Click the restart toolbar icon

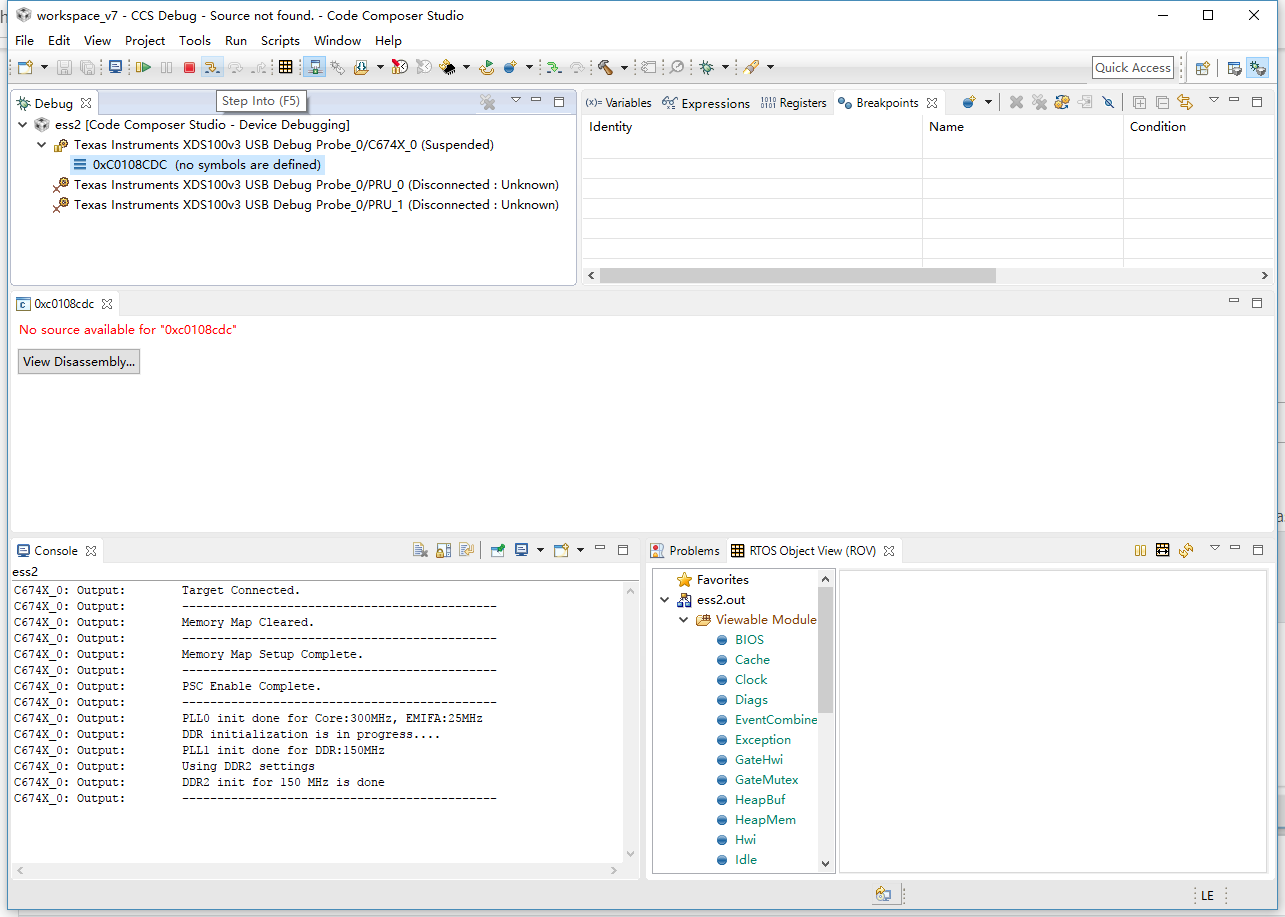point(486,67)
